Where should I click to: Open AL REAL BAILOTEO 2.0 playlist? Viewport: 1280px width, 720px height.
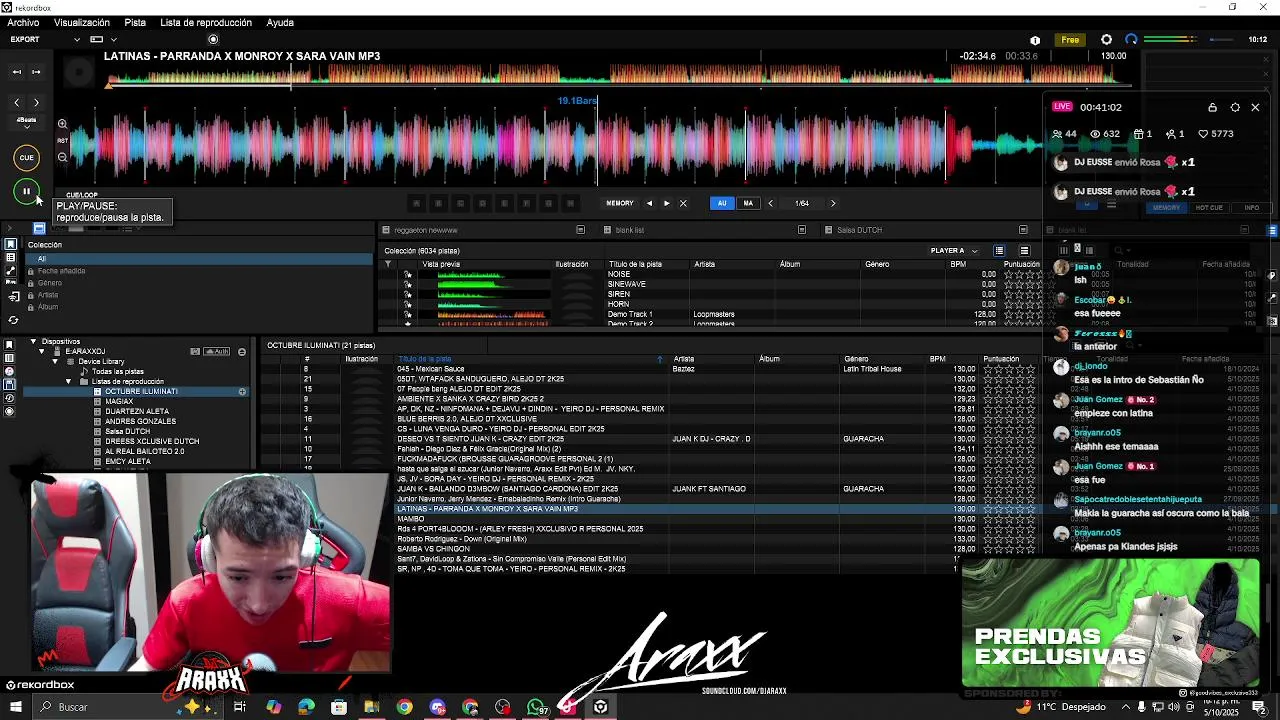point(144,451)
